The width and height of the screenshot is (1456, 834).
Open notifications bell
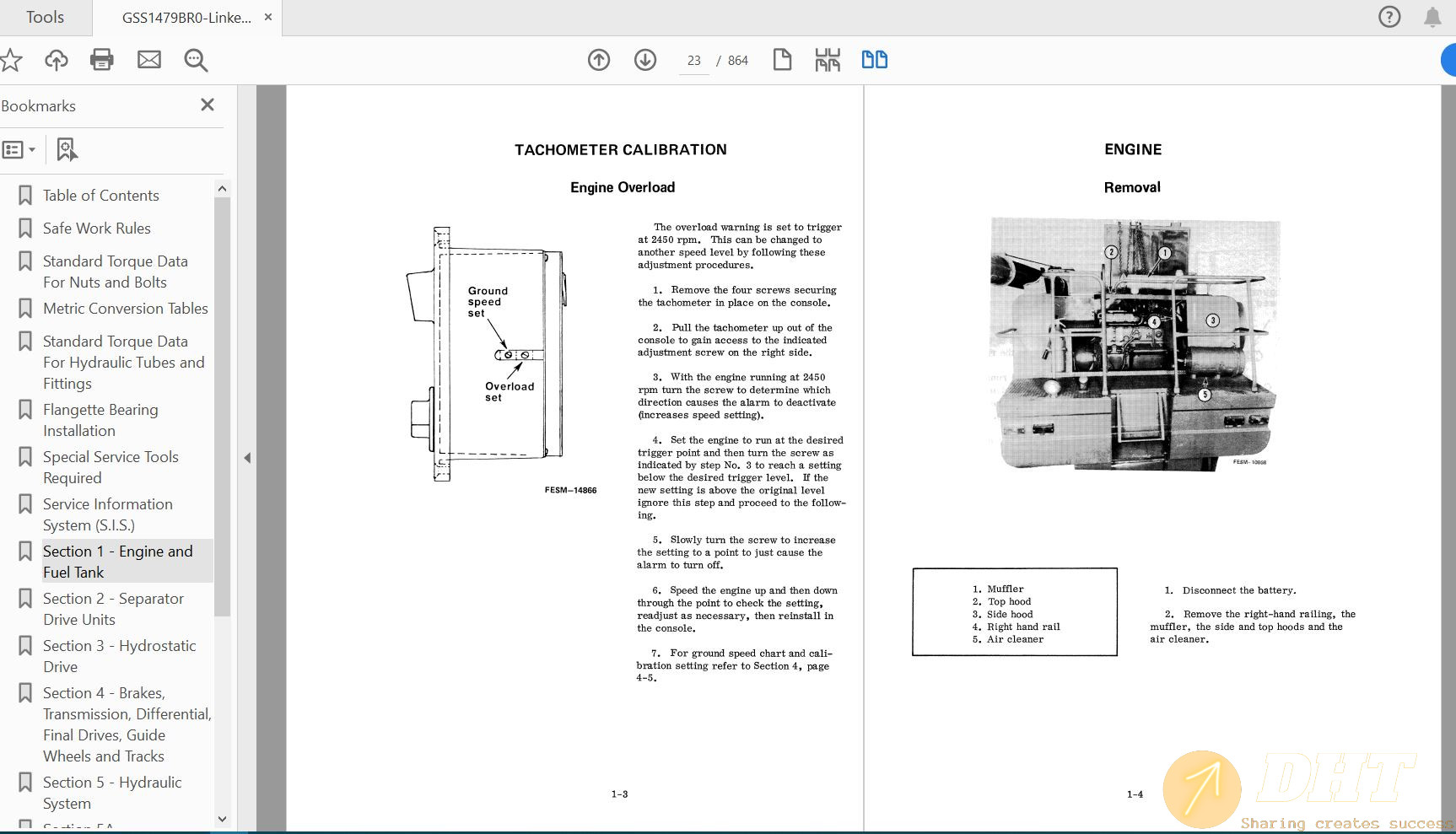pyautogui.click(x=1432, y=17)
